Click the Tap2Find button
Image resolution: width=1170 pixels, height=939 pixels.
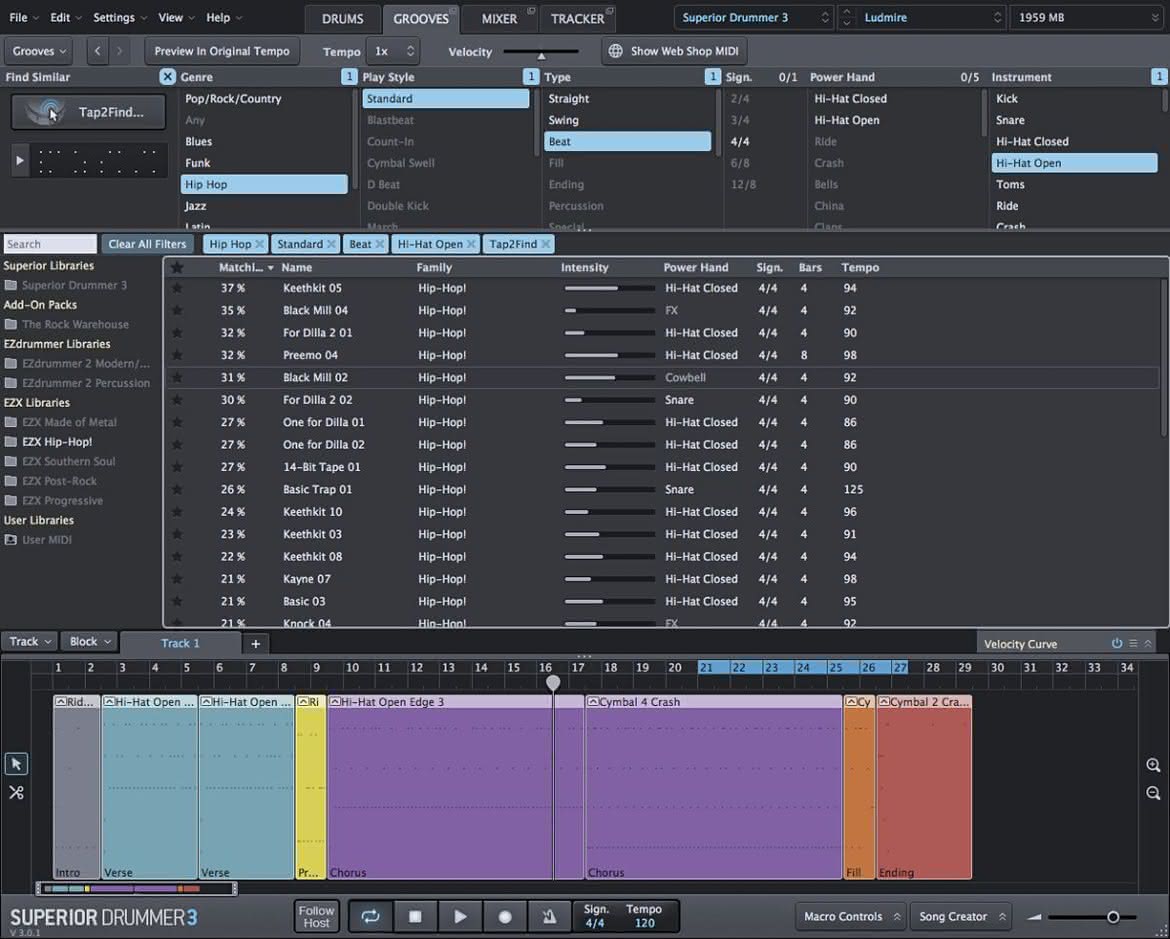(88, 112)
